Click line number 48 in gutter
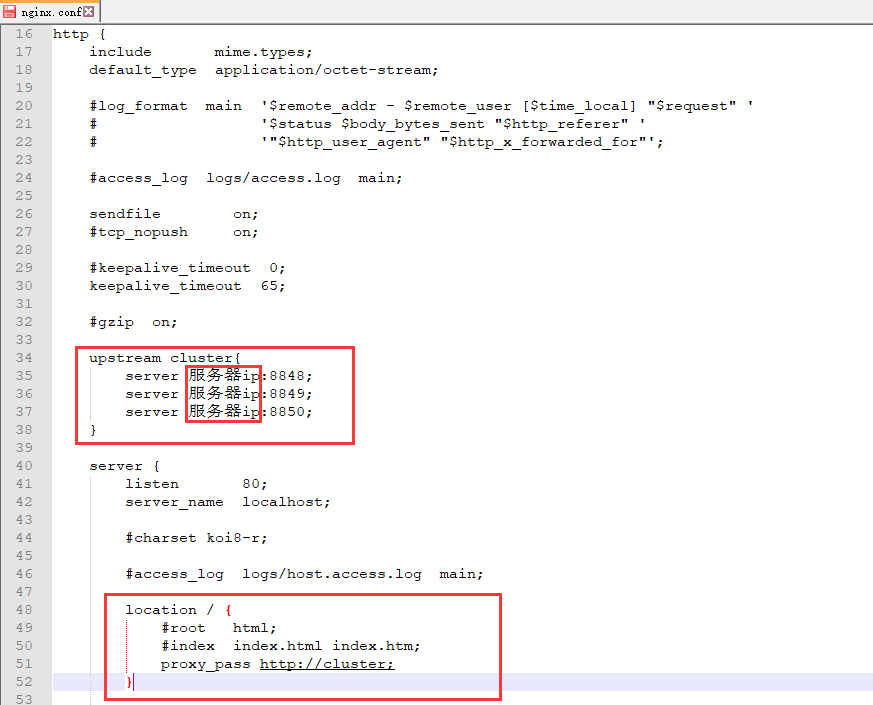The width and height of the screenshot is (873, 705). tap(24, 610)
